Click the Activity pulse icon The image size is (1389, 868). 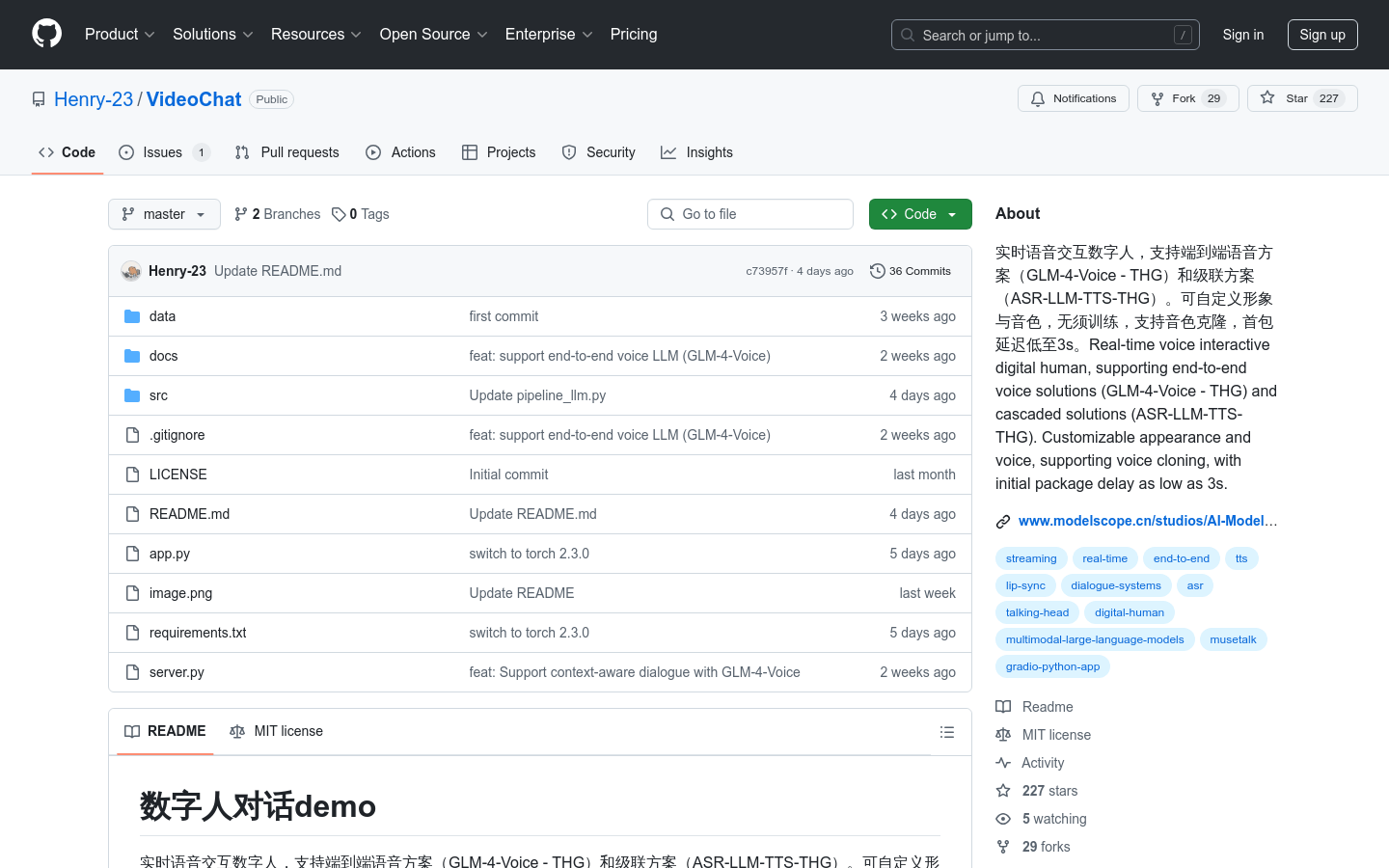point(1003,763)
